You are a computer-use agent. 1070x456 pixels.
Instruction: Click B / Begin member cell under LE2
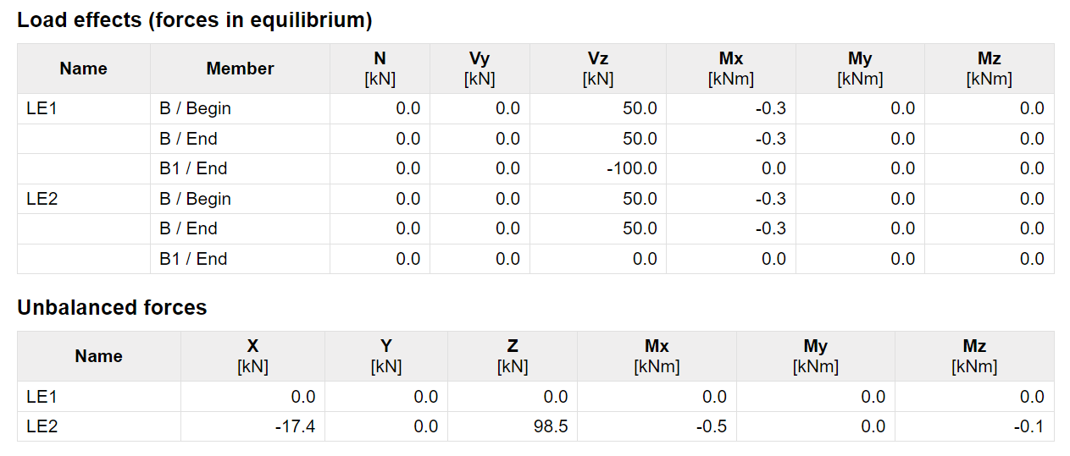click(195, 199)
